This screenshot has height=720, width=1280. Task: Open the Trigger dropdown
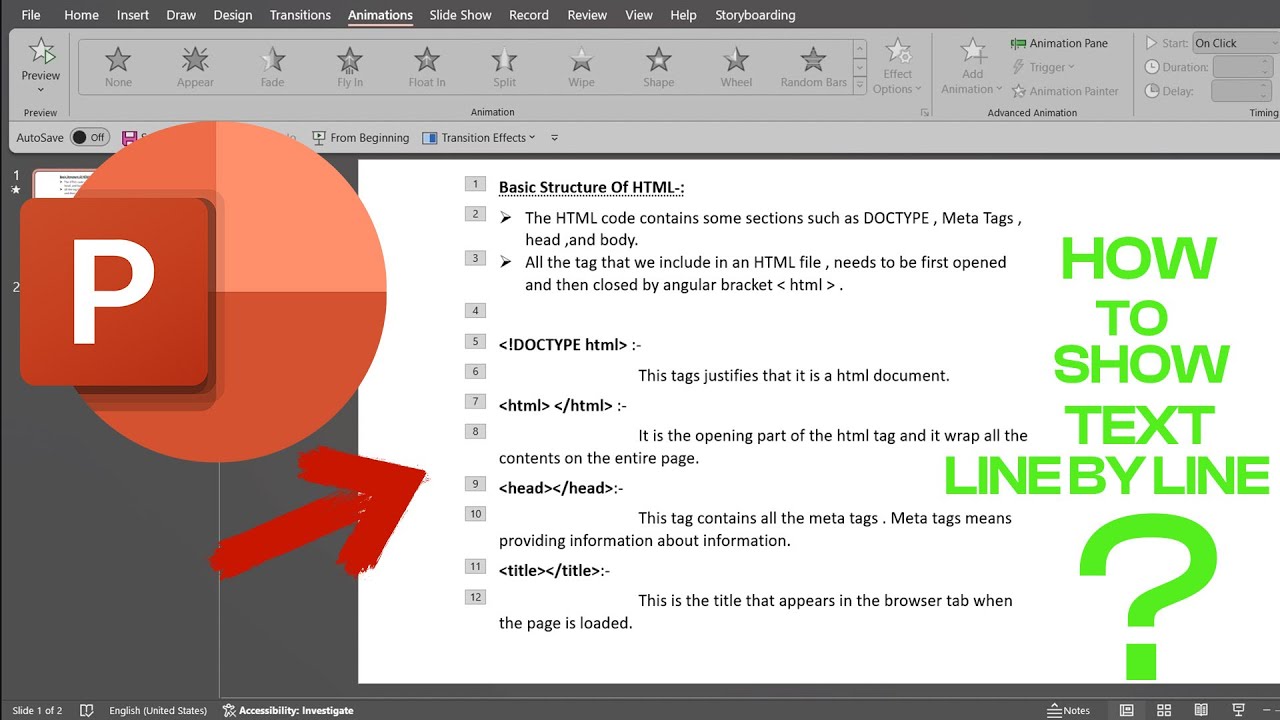[1043, 67]
